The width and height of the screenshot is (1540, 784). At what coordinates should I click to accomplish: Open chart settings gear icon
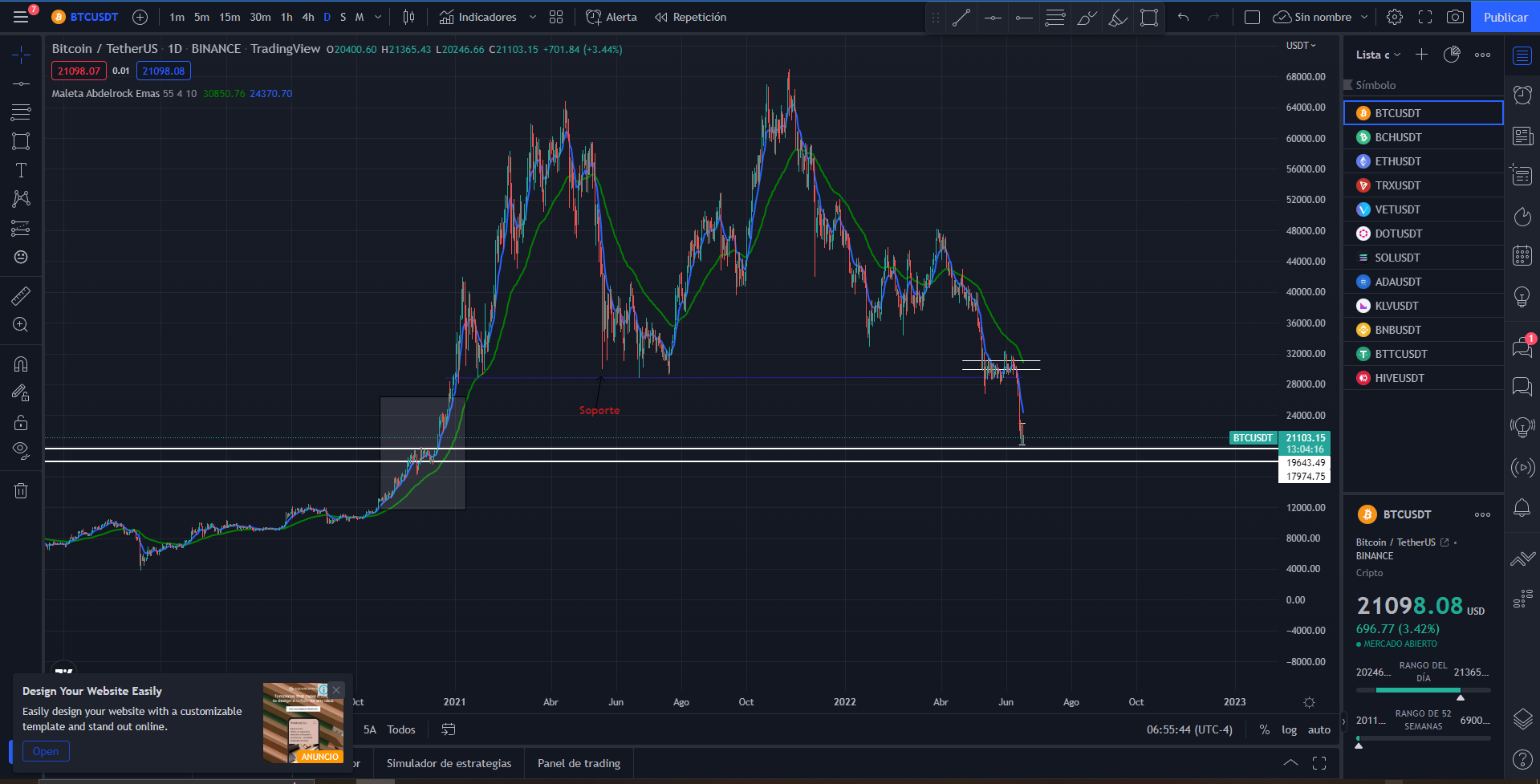pos(1395,17)
